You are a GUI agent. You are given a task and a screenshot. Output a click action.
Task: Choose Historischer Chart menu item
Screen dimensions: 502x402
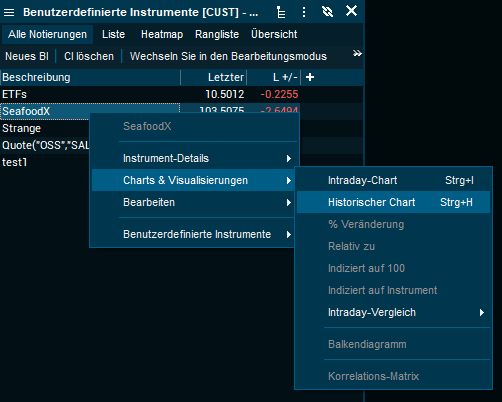[393, 202]
